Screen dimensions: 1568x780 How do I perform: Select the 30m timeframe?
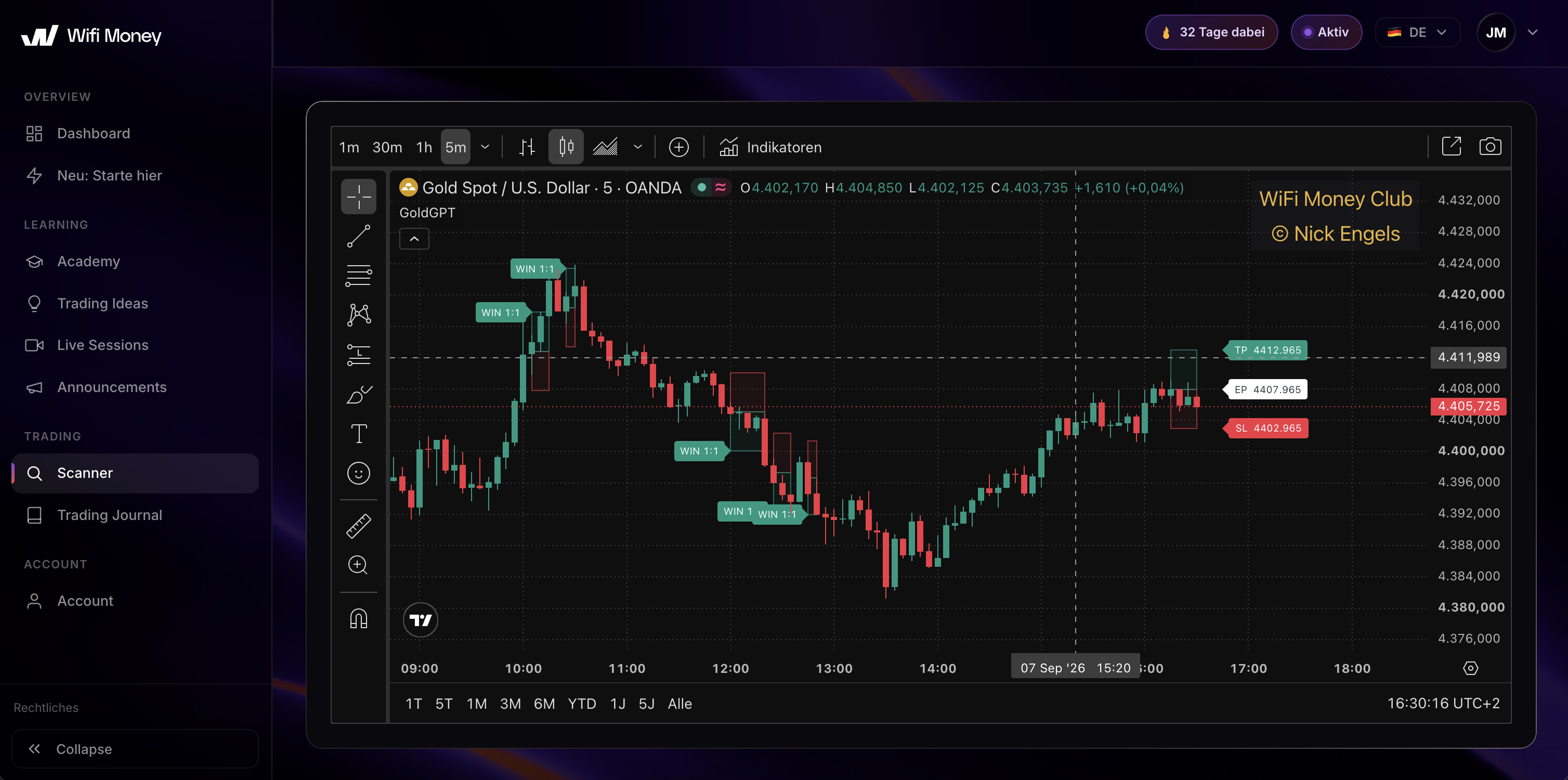[x=387, y=147]
